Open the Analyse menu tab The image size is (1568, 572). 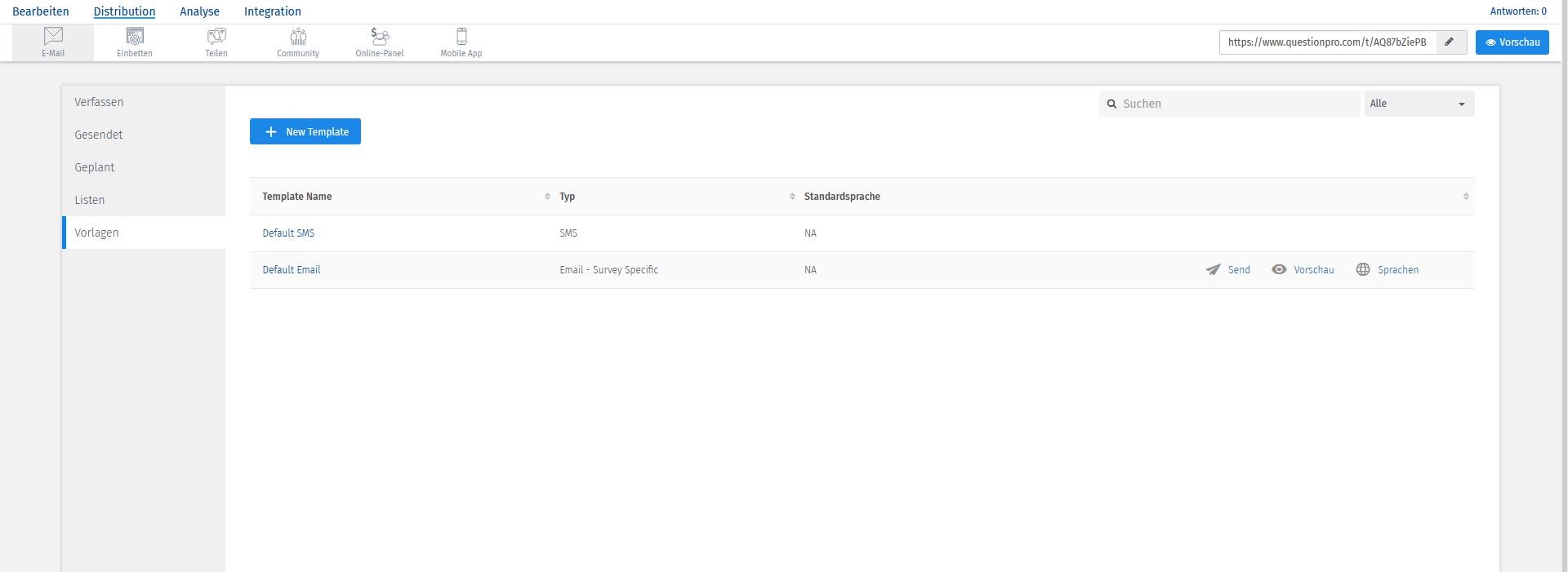pos(199,11)
